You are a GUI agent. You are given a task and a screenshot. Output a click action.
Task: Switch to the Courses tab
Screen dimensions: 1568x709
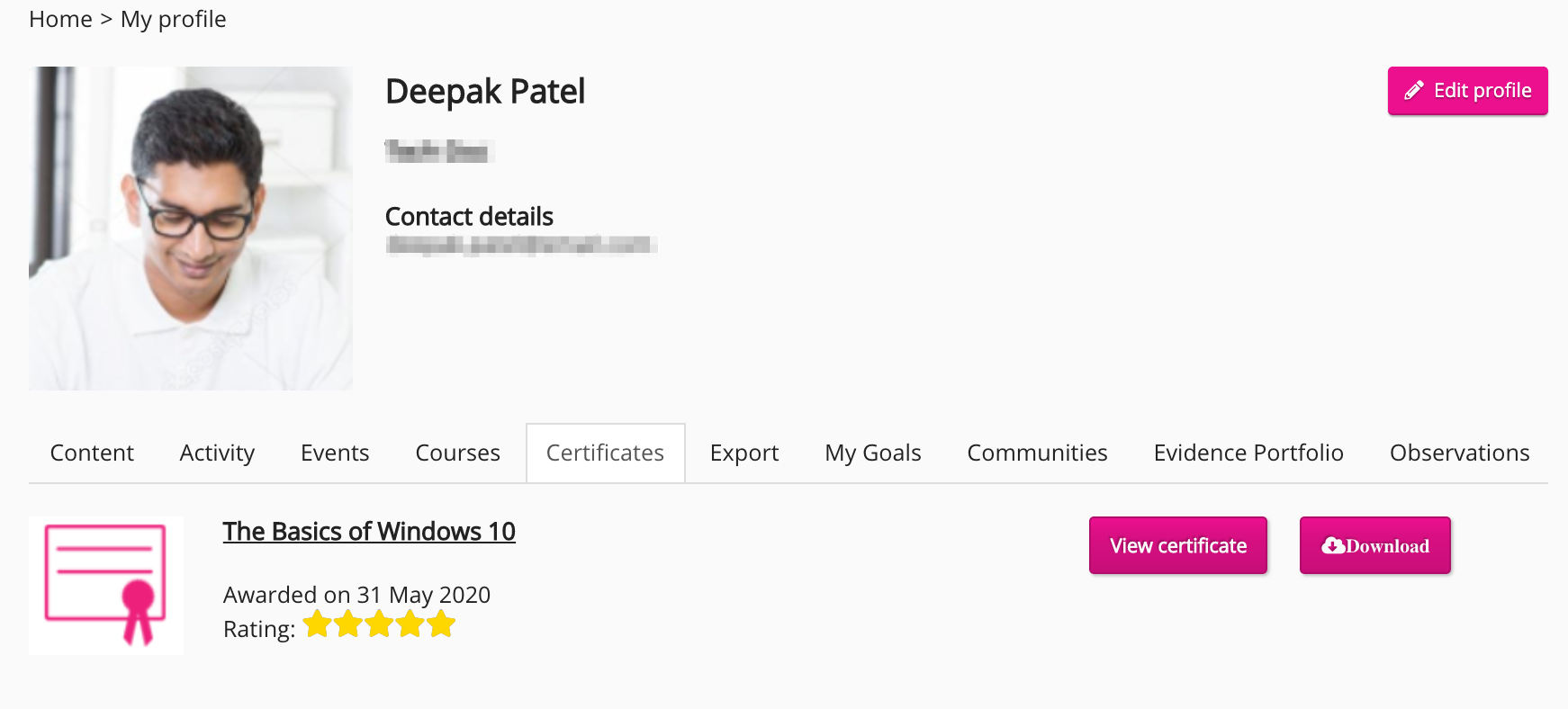(457, 453)
